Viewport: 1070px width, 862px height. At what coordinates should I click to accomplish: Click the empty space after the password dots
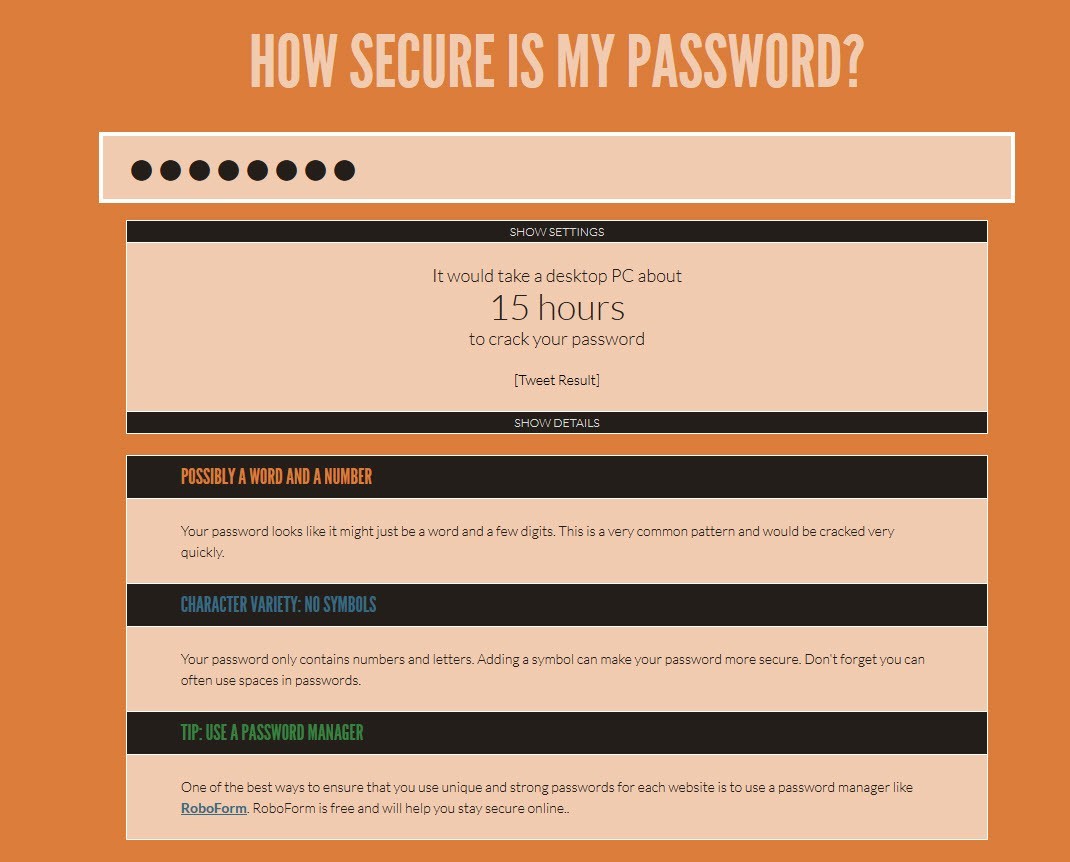tap(682, 169)
